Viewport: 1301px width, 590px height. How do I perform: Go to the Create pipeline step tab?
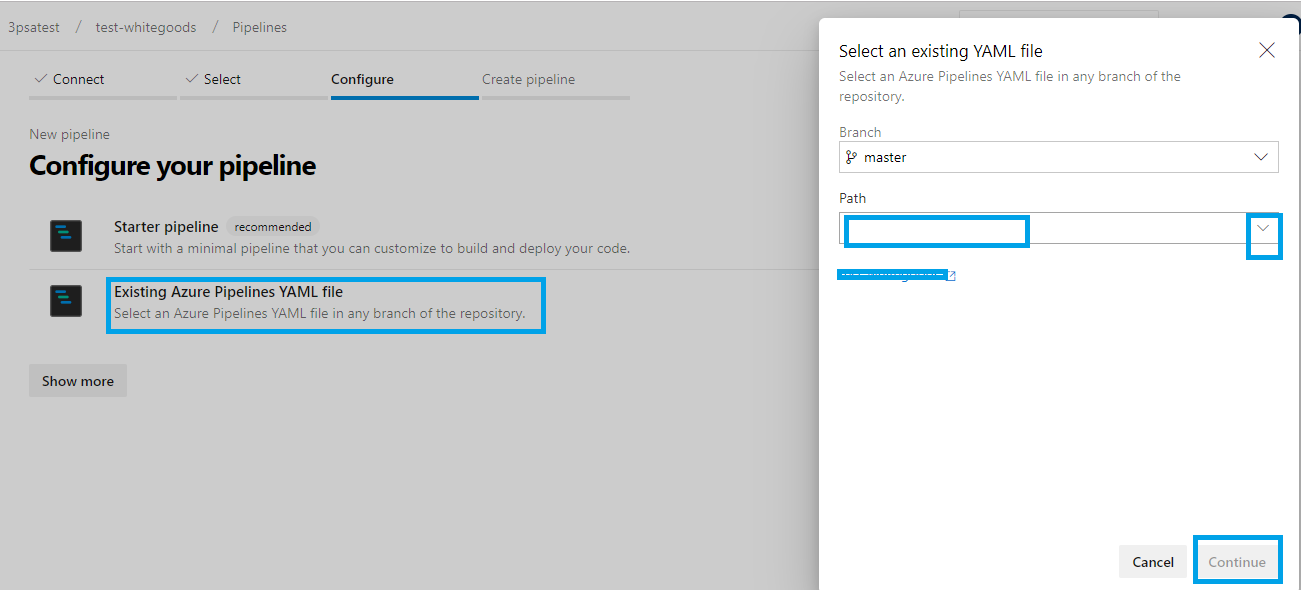tap(528, 79)
